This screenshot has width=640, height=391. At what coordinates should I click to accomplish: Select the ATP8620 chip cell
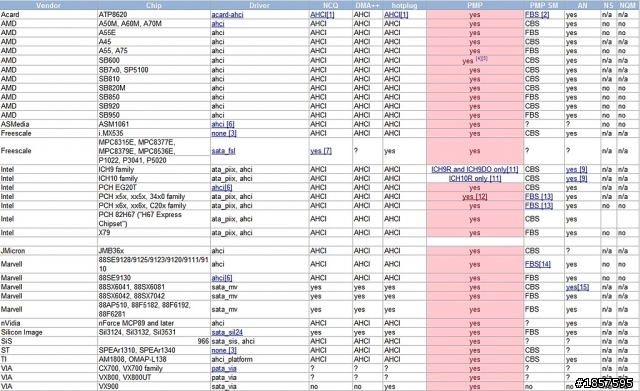point(154,15)
